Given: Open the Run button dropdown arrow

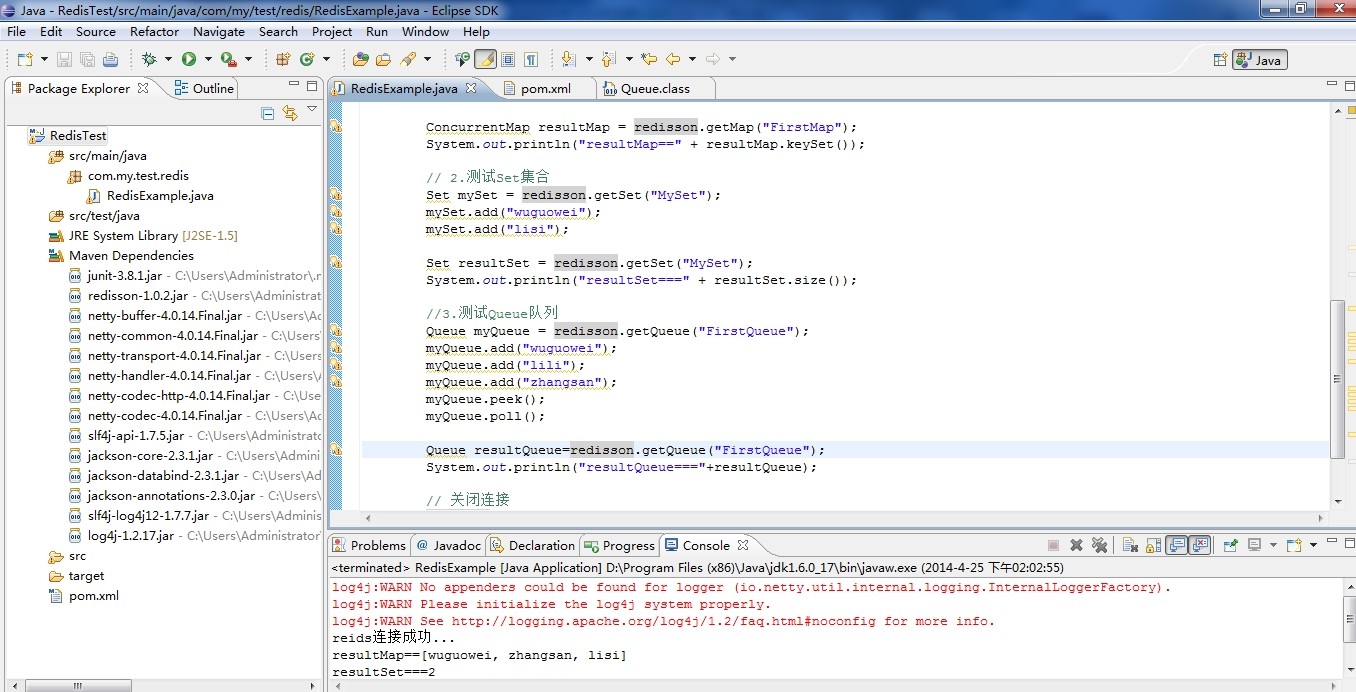Looking at the screenshot, I should [x=207, y=60].
